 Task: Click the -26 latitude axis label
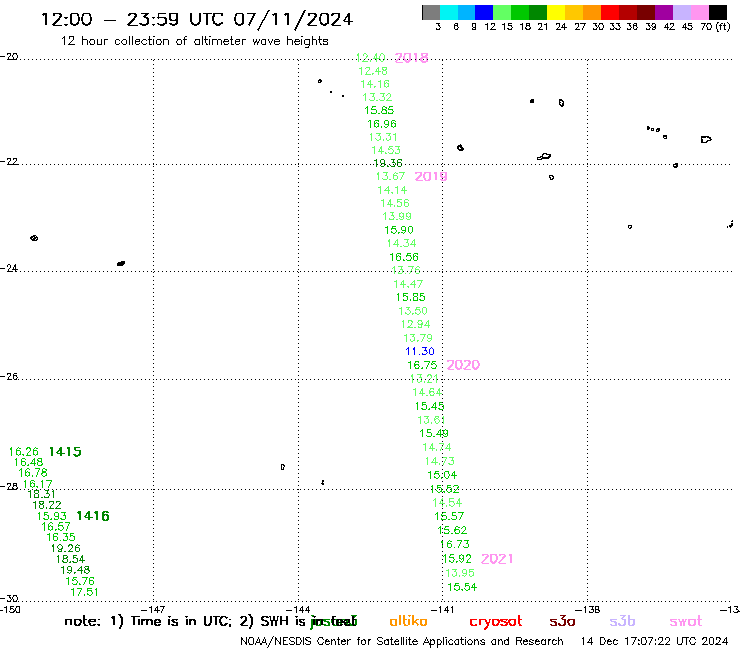tap(9, 376)
